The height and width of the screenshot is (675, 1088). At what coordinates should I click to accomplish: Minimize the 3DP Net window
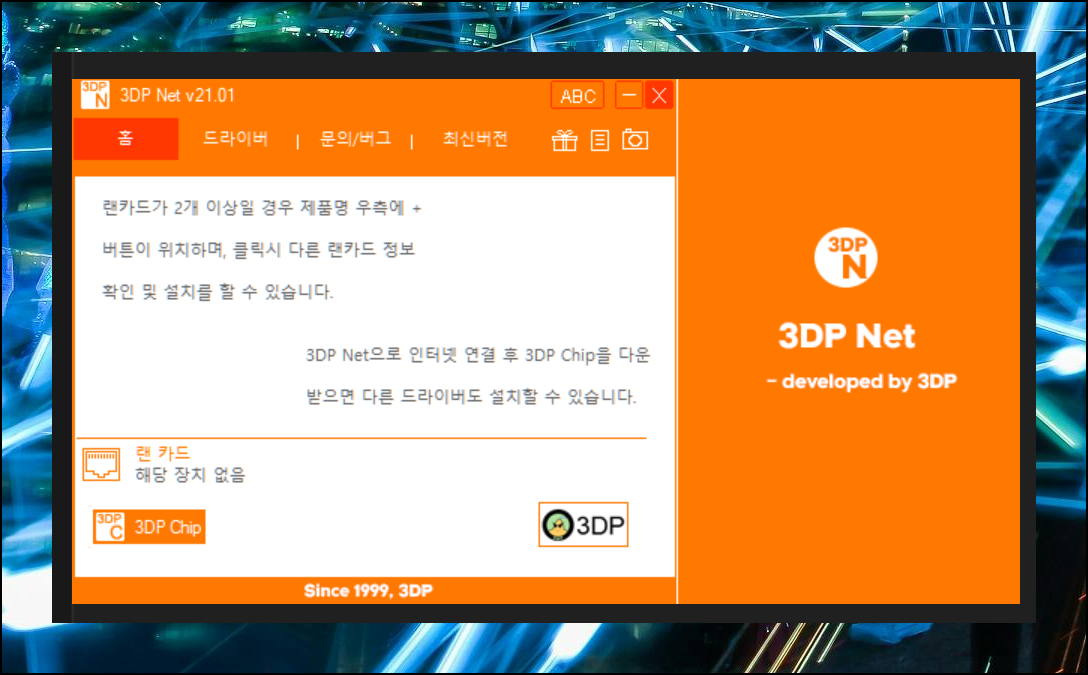[x=629, y=95]
